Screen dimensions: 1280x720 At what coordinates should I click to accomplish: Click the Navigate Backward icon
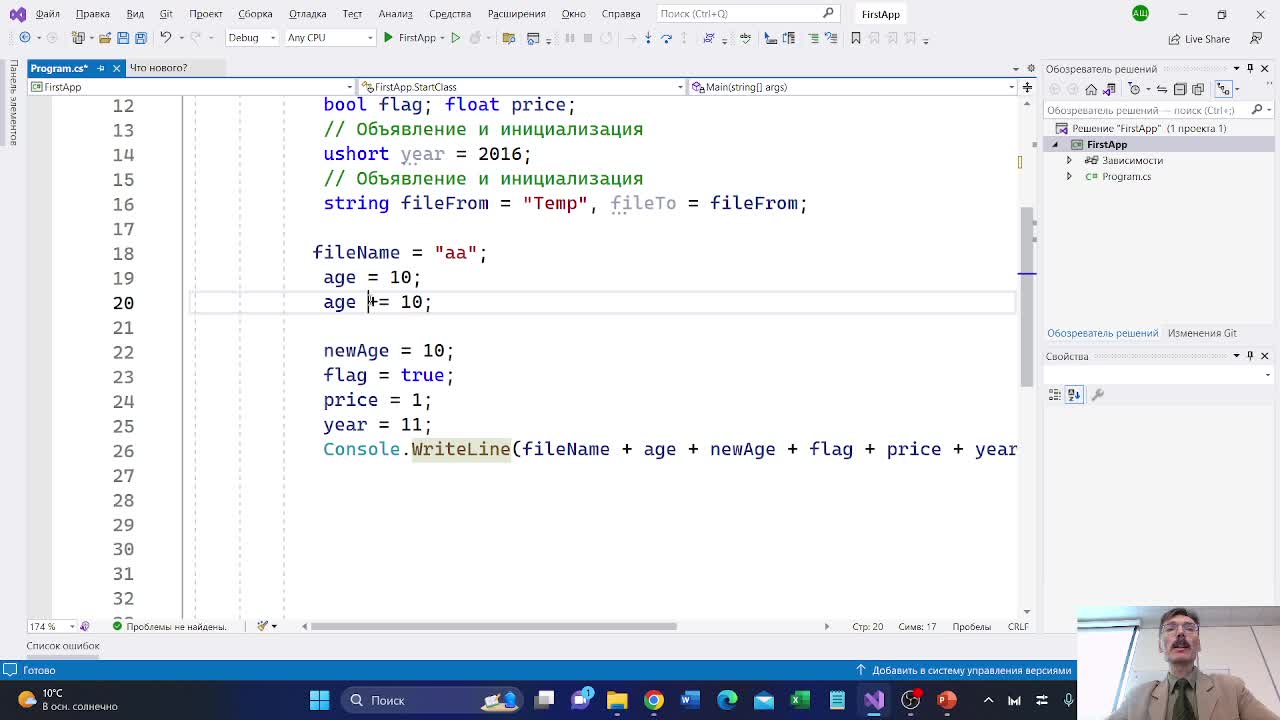[25, 38]
